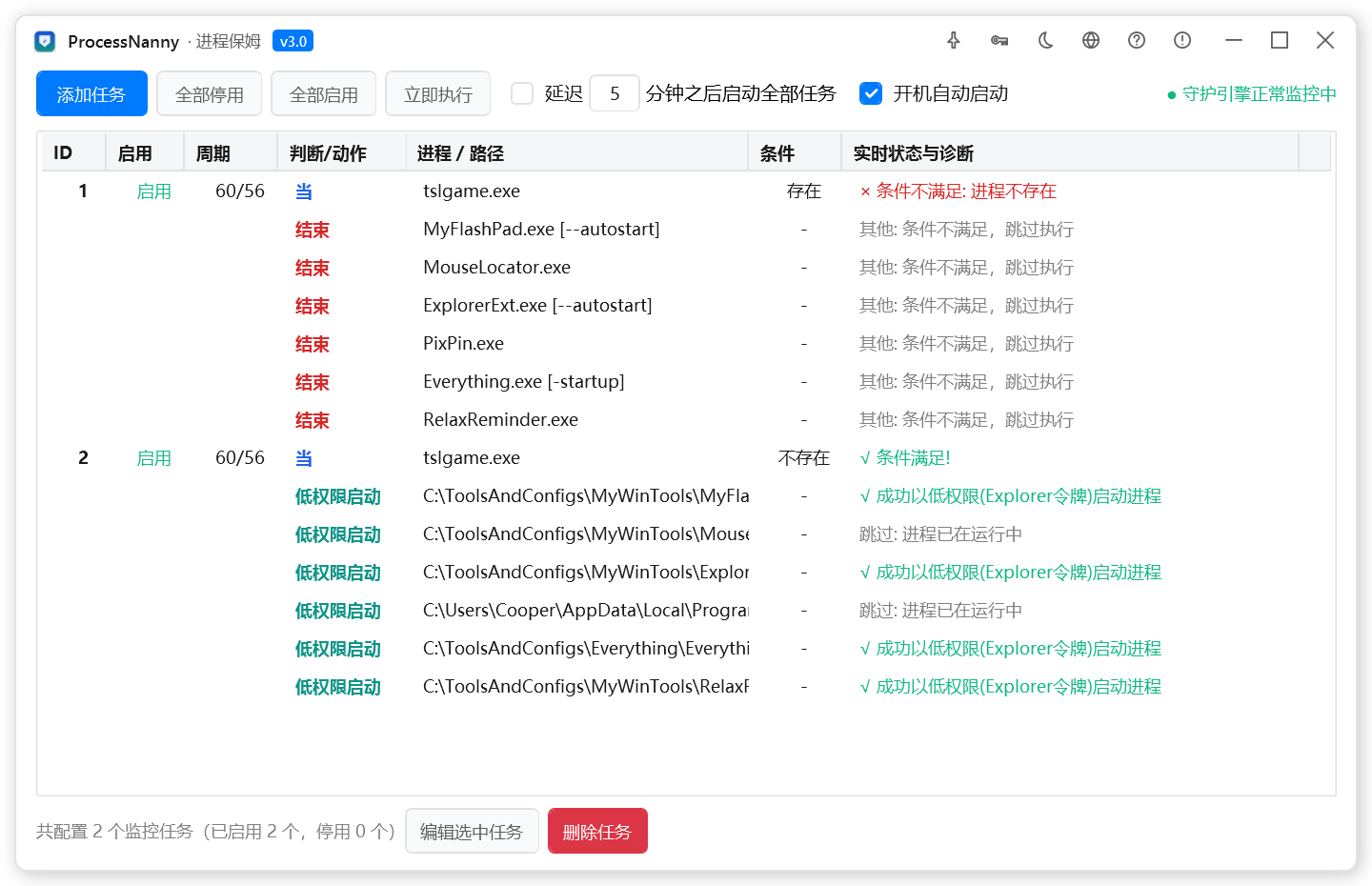Click the 添加任务 button
Image resolution: width=1372 pixels, height=886 pixels.
coord(91,93)
